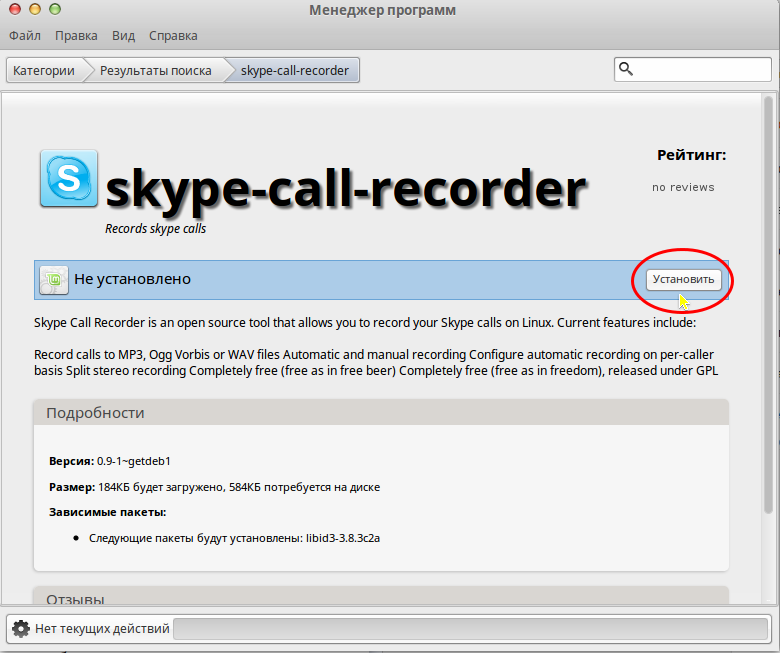Image resolution: width=780 pixels, height=653 pixels.
Task: Click the 'Рейтинг:' label
Action: click(691, 155)
